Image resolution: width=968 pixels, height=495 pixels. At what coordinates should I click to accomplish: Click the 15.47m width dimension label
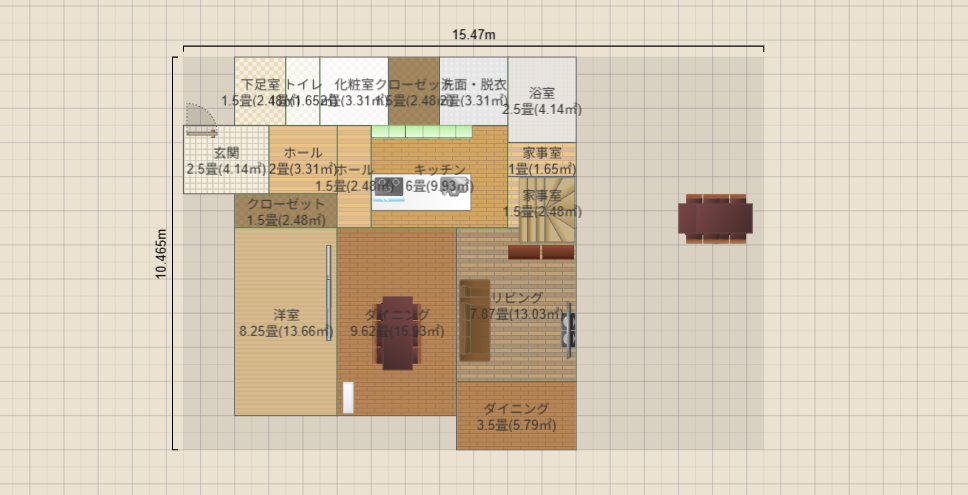(474, 35)
